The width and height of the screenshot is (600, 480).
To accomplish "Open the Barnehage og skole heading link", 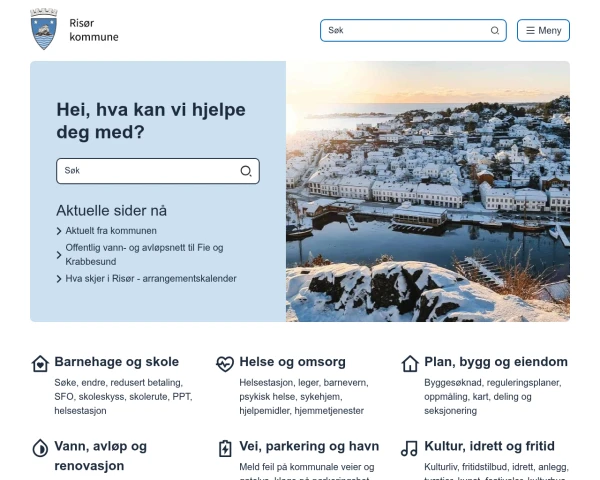I will pos(117,362).
